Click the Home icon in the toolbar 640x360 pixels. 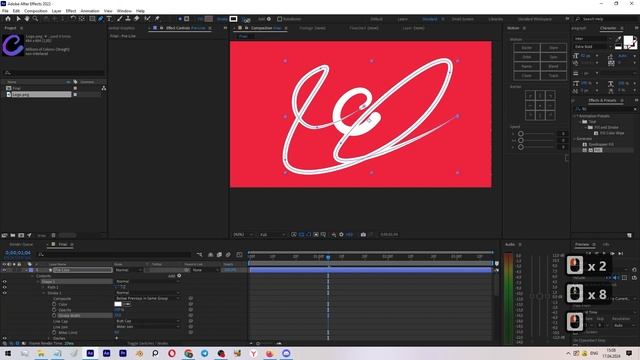click(8, 19)
